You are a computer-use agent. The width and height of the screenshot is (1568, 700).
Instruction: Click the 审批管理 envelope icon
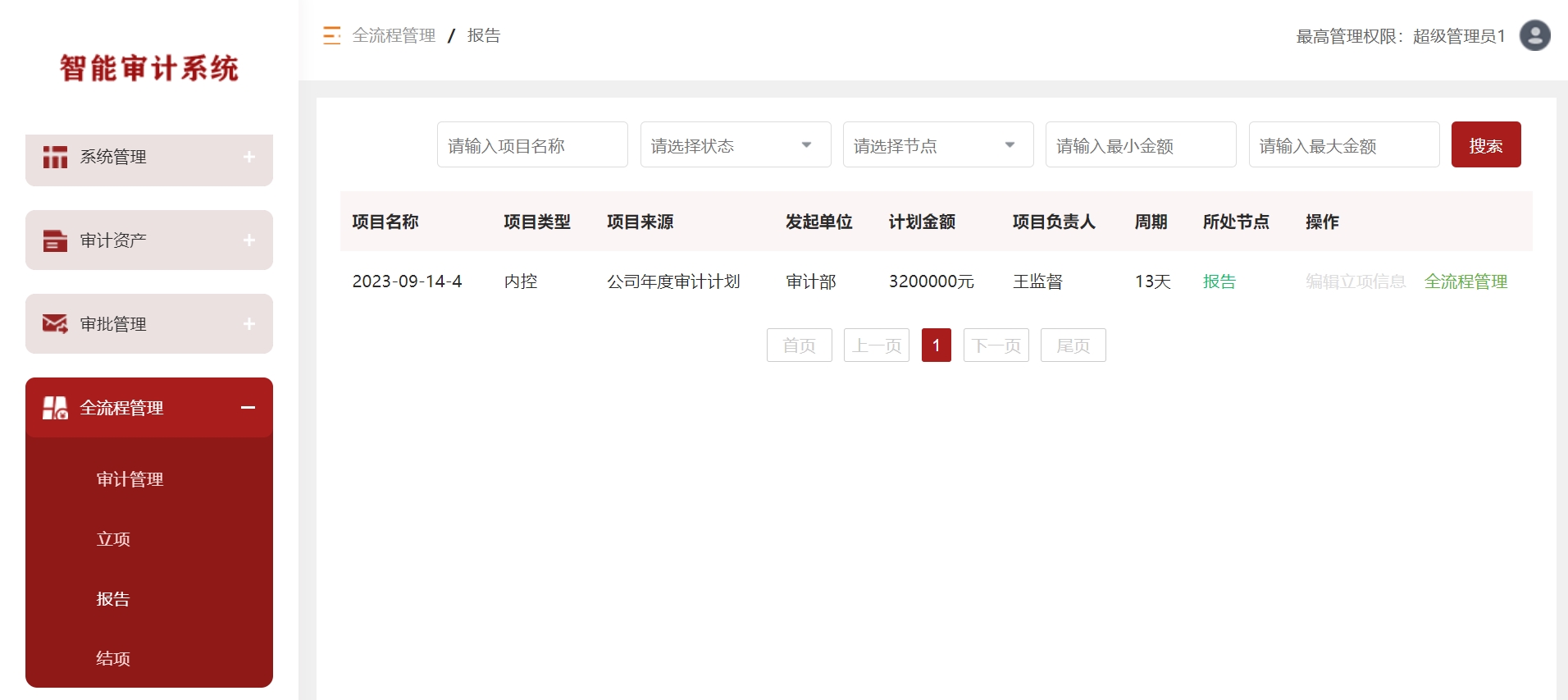55,324
